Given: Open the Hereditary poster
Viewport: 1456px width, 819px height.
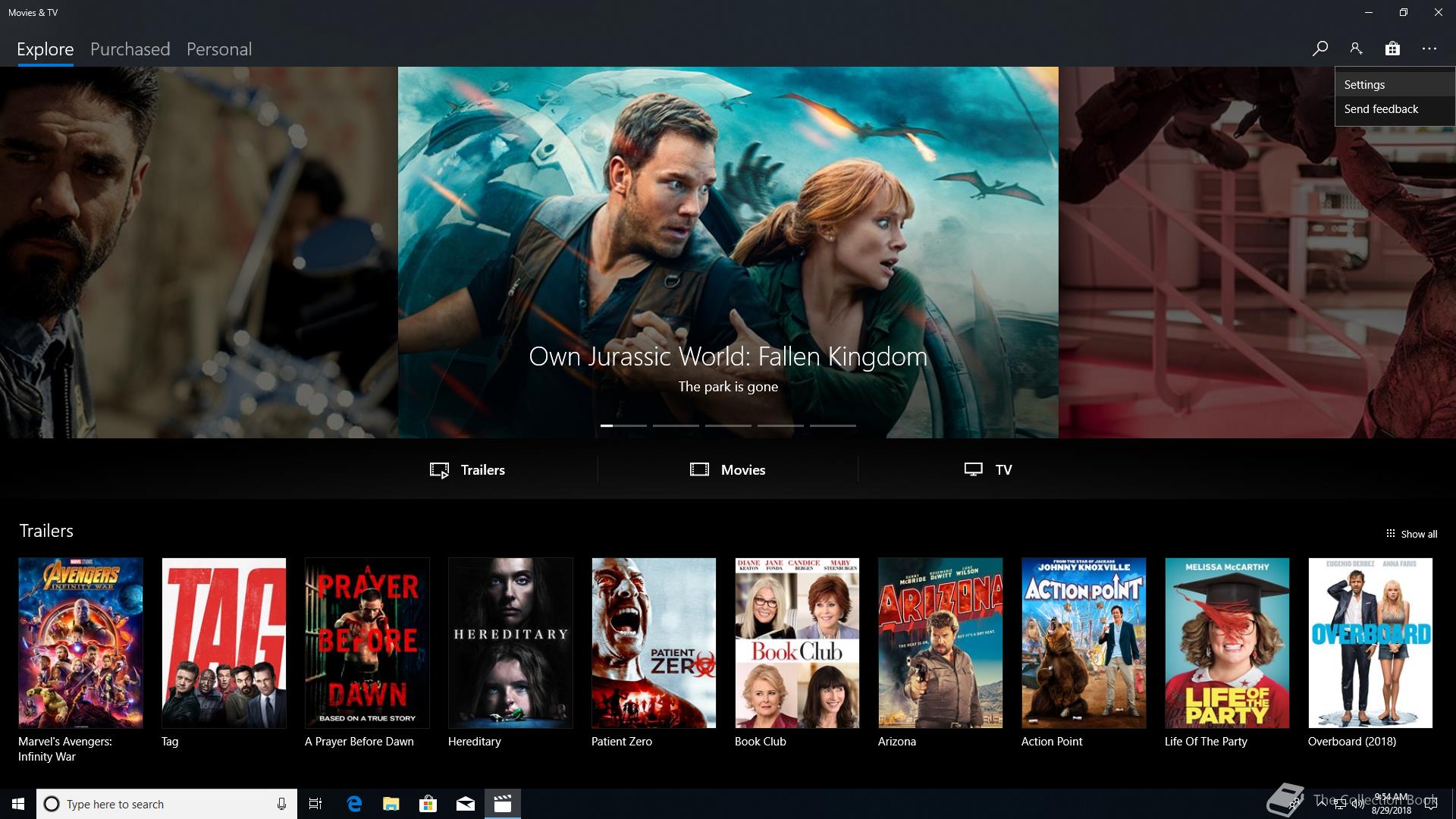Looking at the screenshot, I should tap(510, 643).
